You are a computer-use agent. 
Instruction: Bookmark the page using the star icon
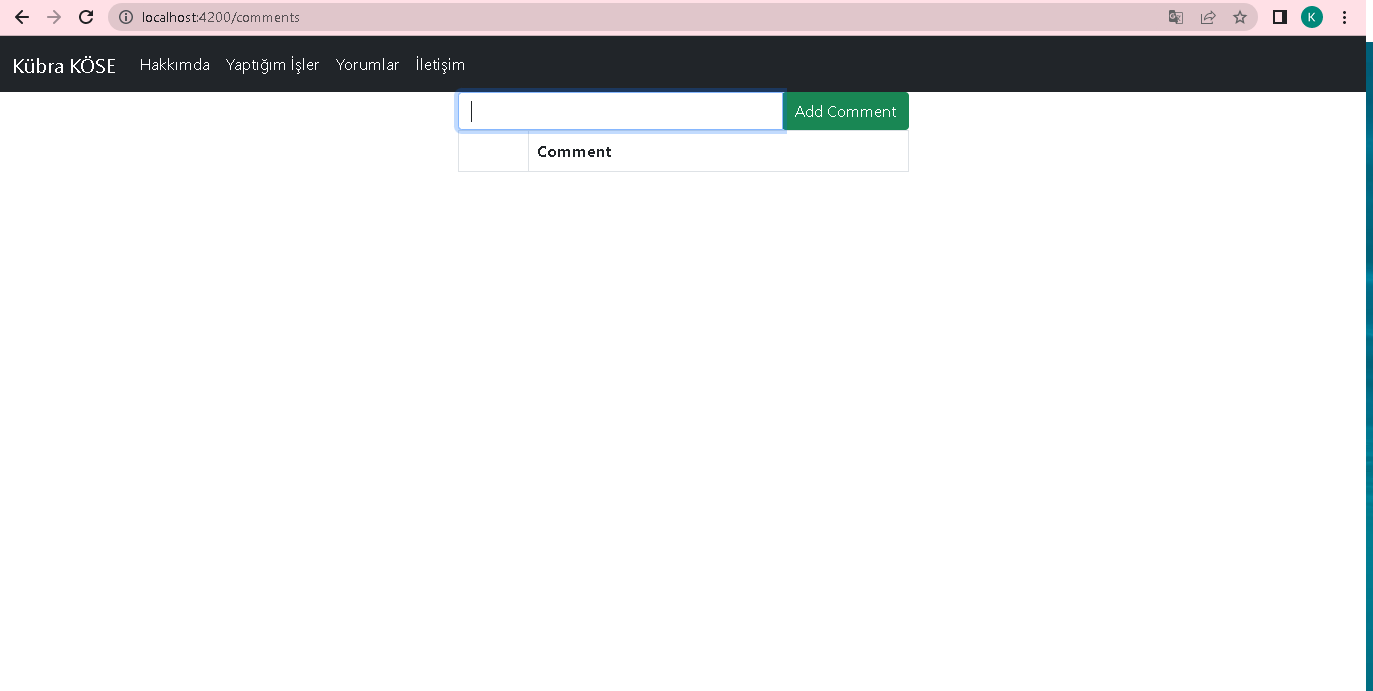pyautogui.click(x=1240, y=17)
